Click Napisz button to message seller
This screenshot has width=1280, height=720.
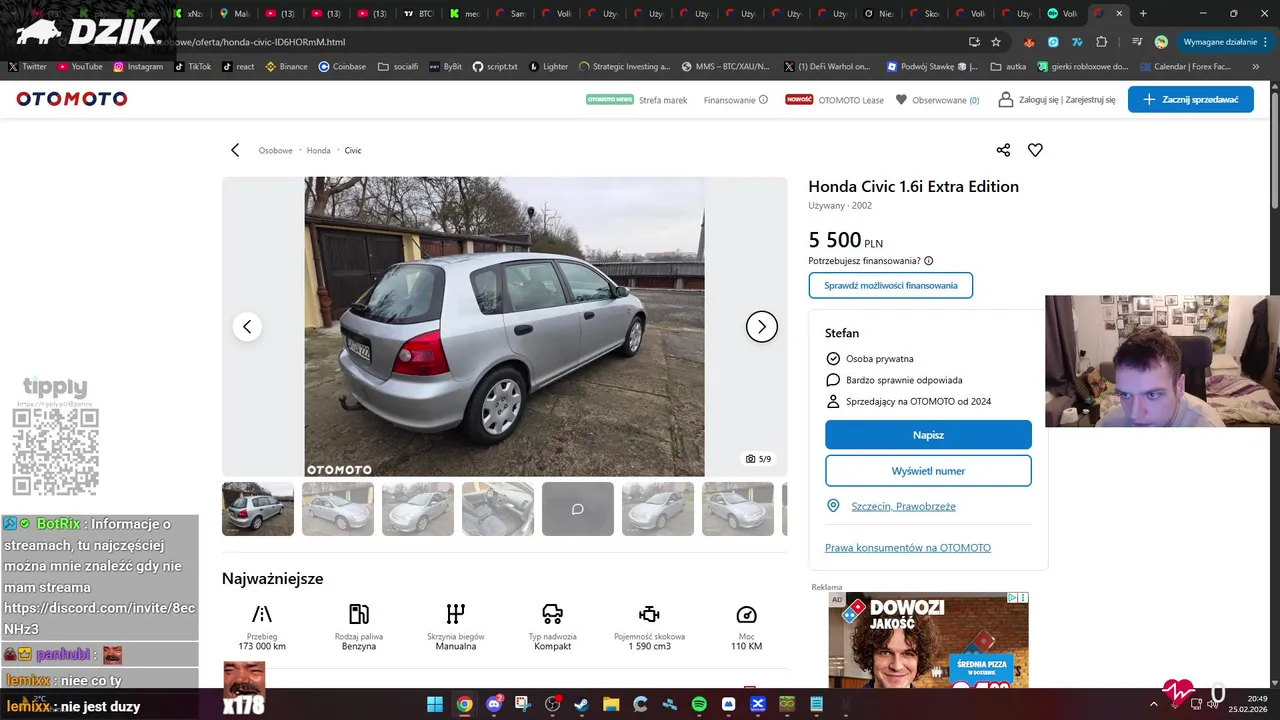coord(928,435)
